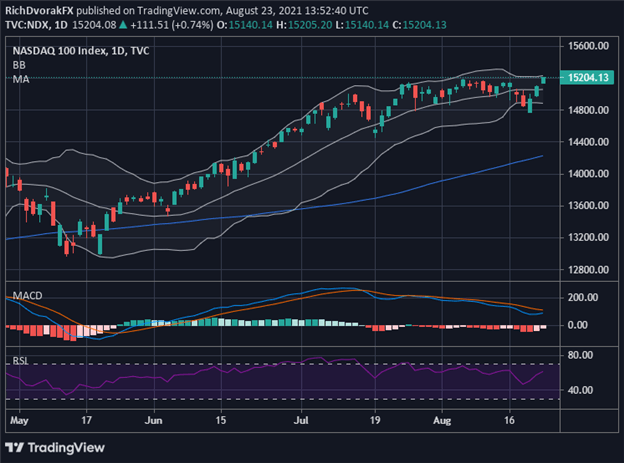The width and height of the screenshot is (624, 463).
Task: Click the TradingView.com text in header
Action: [x=179, y=11]
